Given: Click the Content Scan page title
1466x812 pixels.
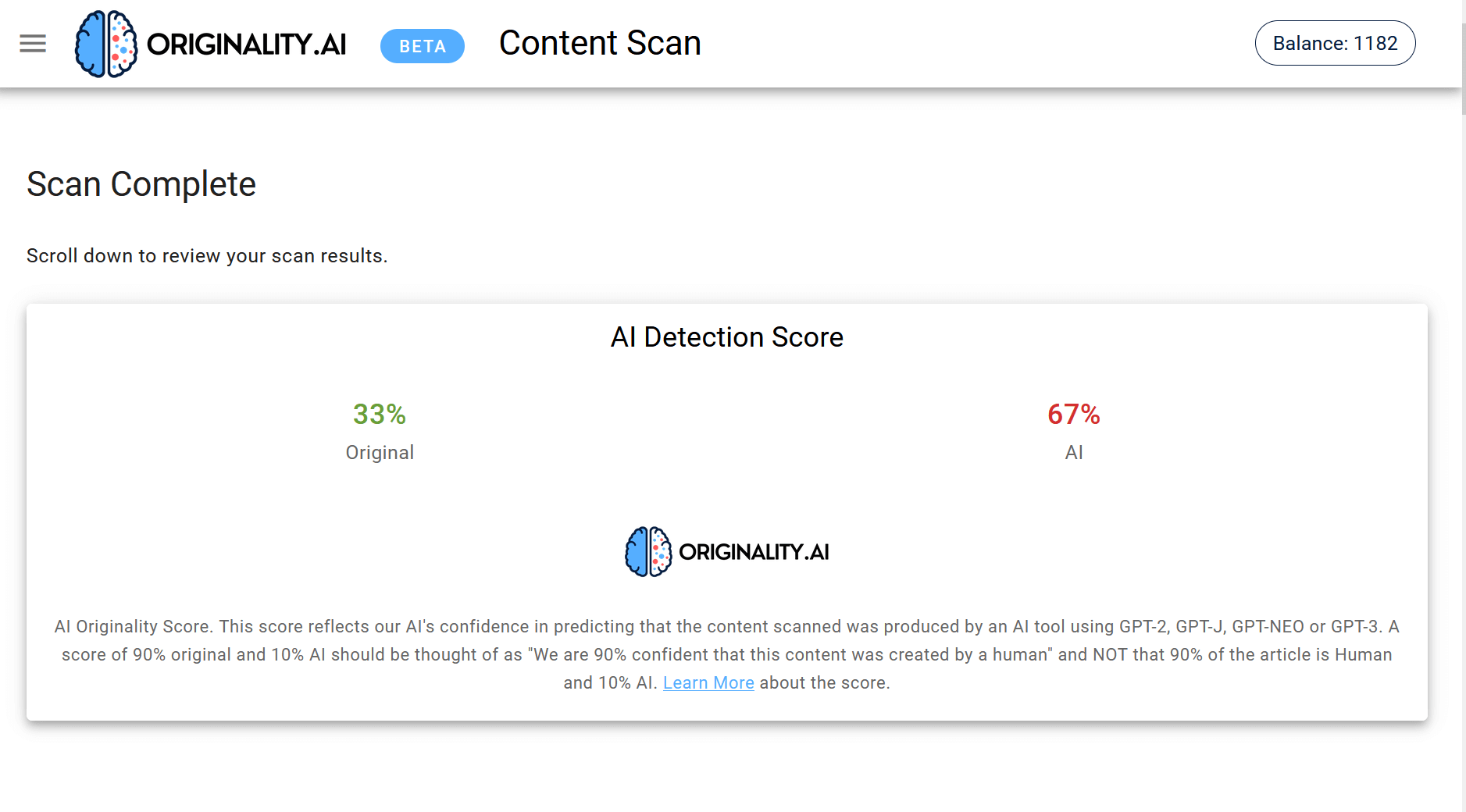Looking at the screenshot, I should click(x=600, y=43).
